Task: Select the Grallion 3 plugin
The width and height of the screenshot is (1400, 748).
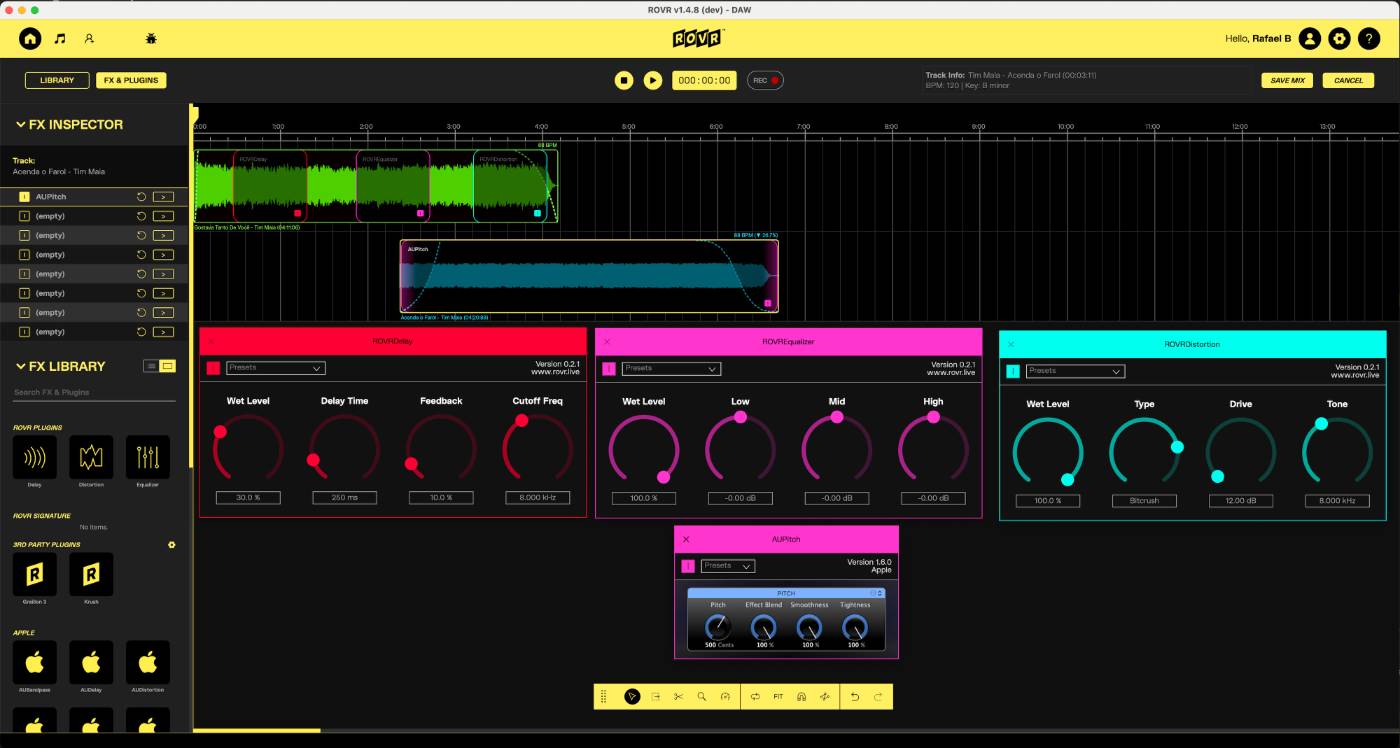Action: pos(35,575)
